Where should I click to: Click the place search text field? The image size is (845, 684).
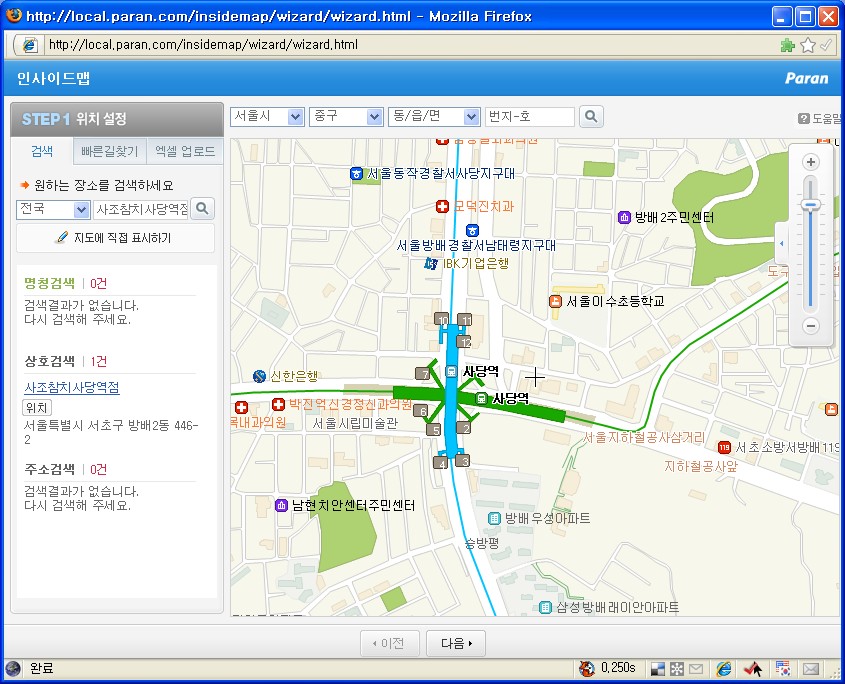(x=141, y=209)
